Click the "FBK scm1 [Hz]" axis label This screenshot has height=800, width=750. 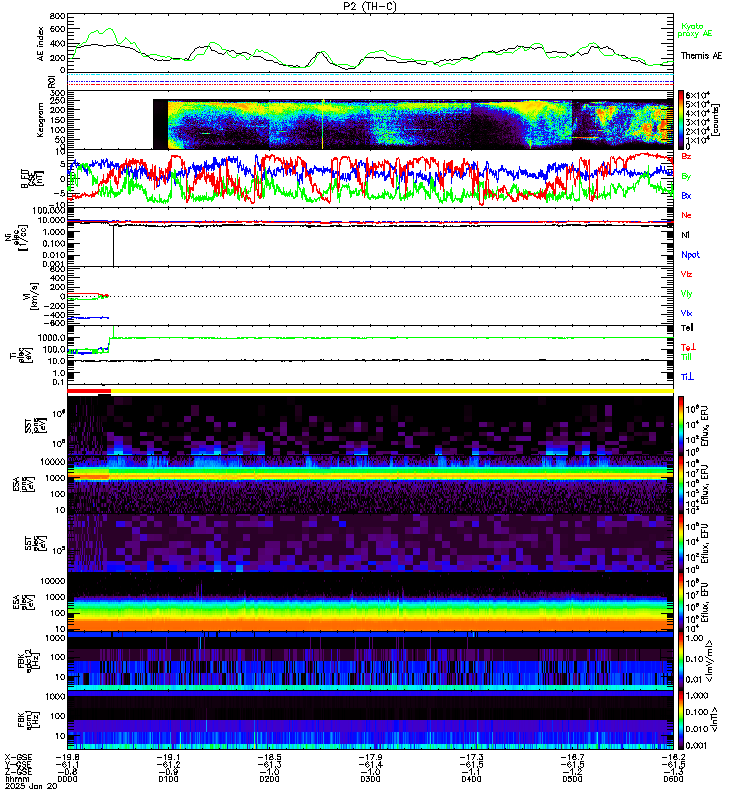click(x=28, y=719)
